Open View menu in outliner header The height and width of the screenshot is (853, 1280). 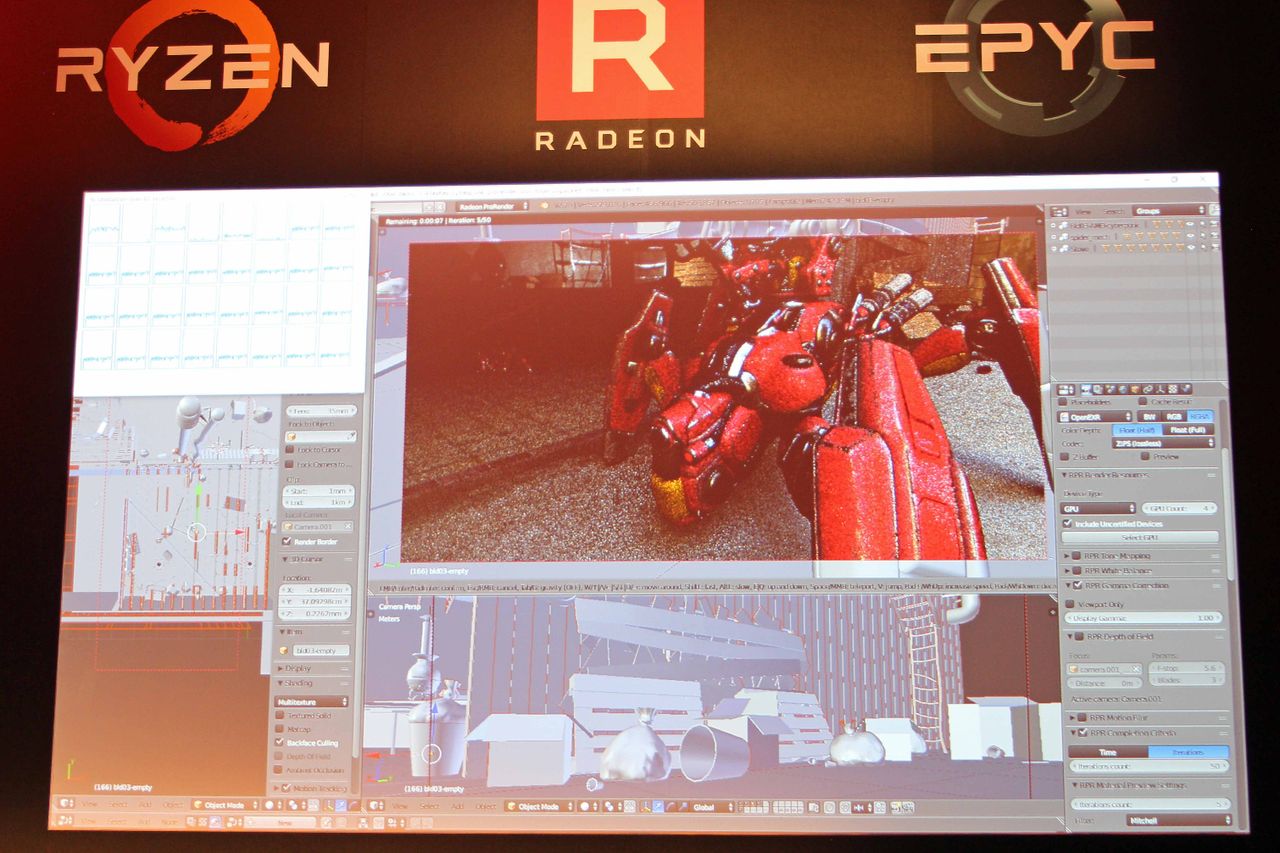pos(1083,212)
